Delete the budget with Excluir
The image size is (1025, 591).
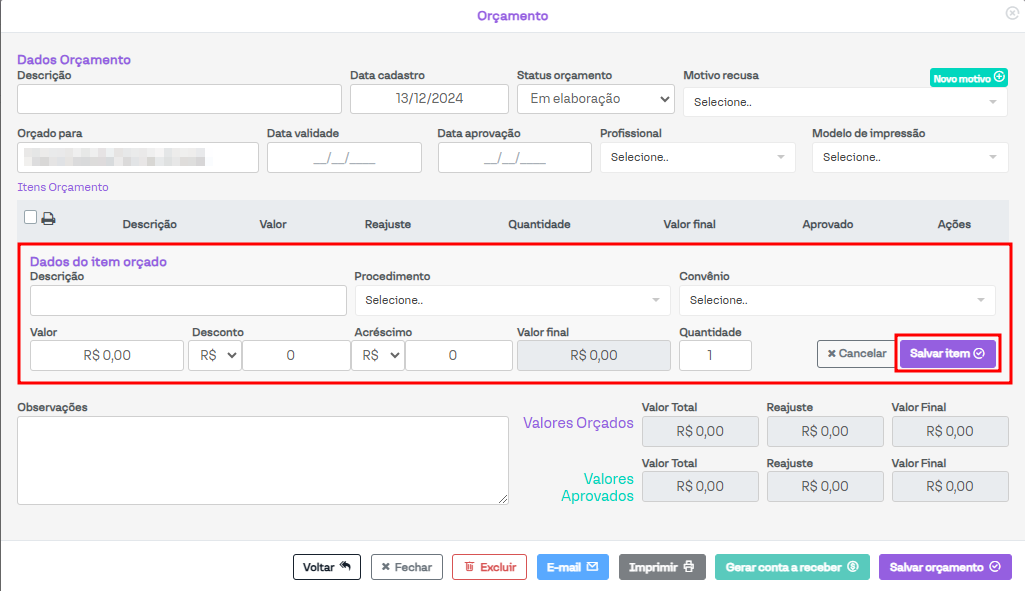489,567
